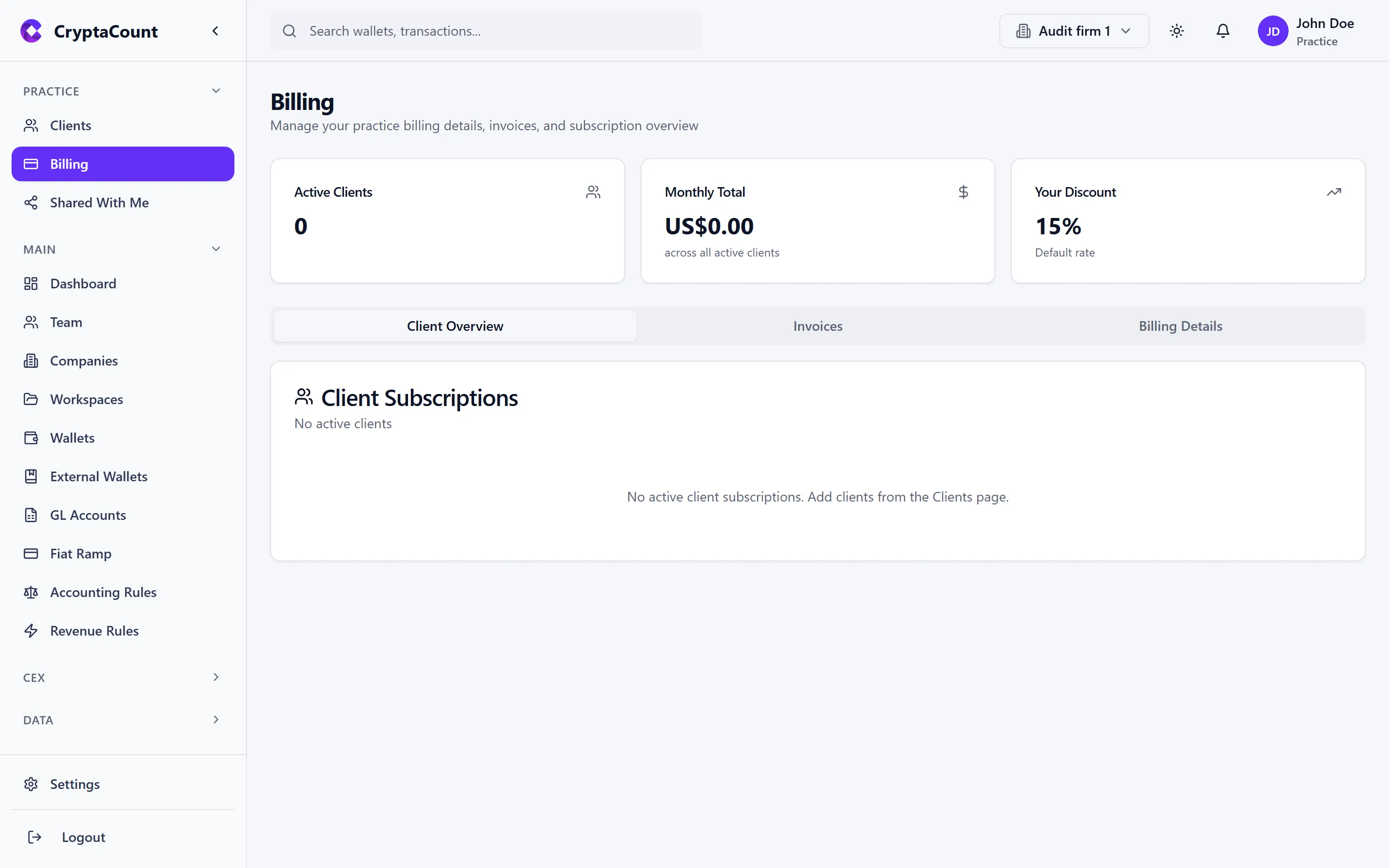Switch to the Invoices tab
The width and height of the screenshot is (1389, 868).
pyautogui.click(x=817, y=325)
